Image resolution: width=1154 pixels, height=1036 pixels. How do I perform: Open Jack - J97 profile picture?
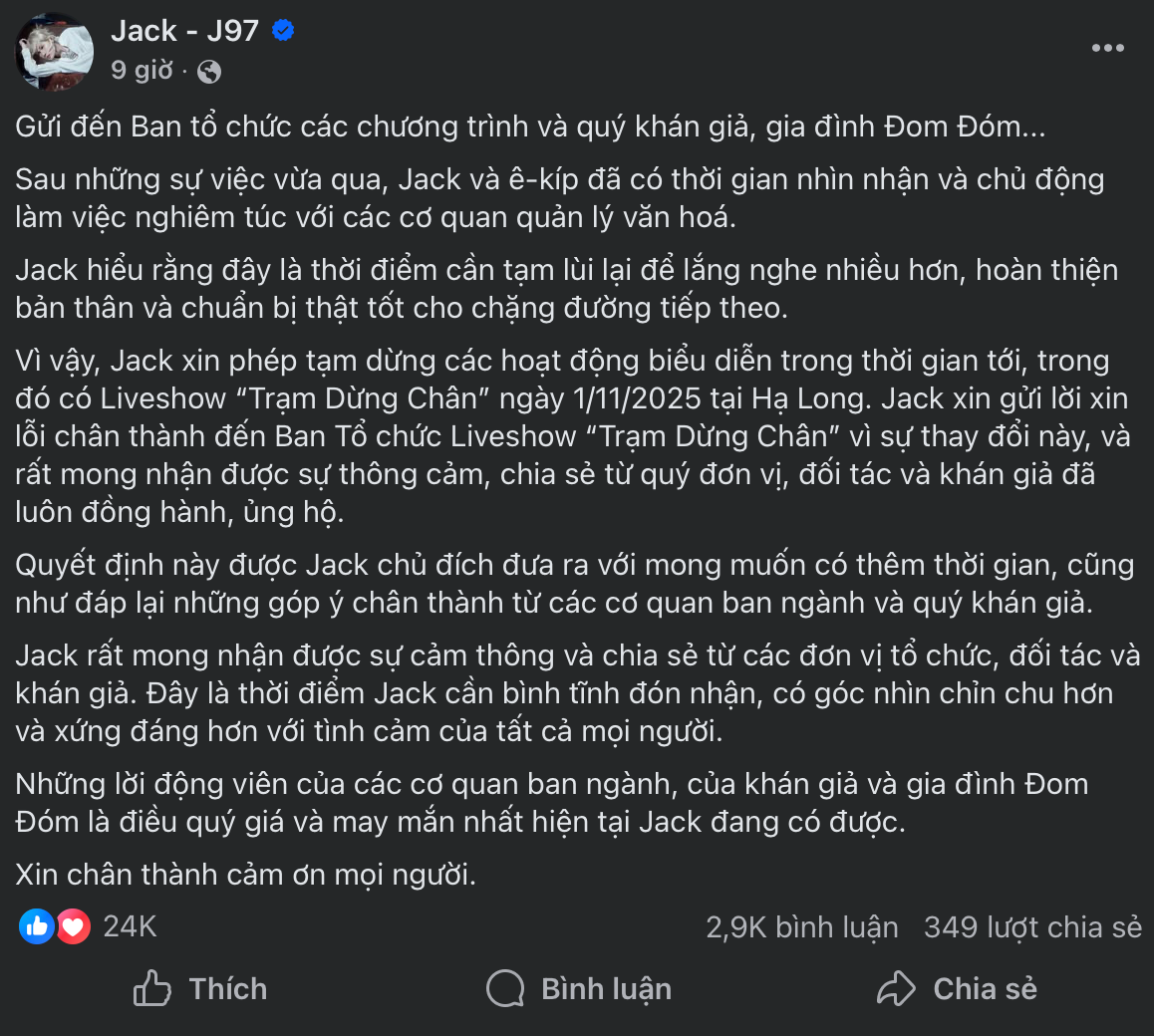pyautogui.click(x=55, y=52)
